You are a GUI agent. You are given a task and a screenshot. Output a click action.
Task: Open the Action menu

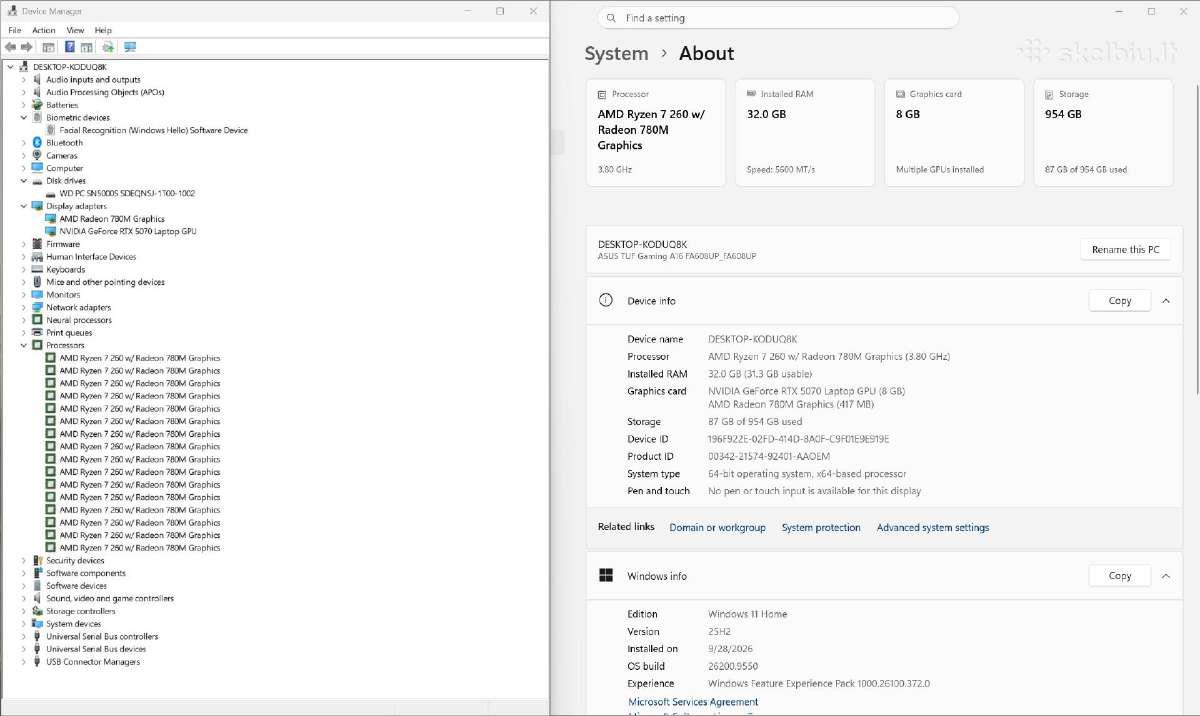(x=43, y=30)
